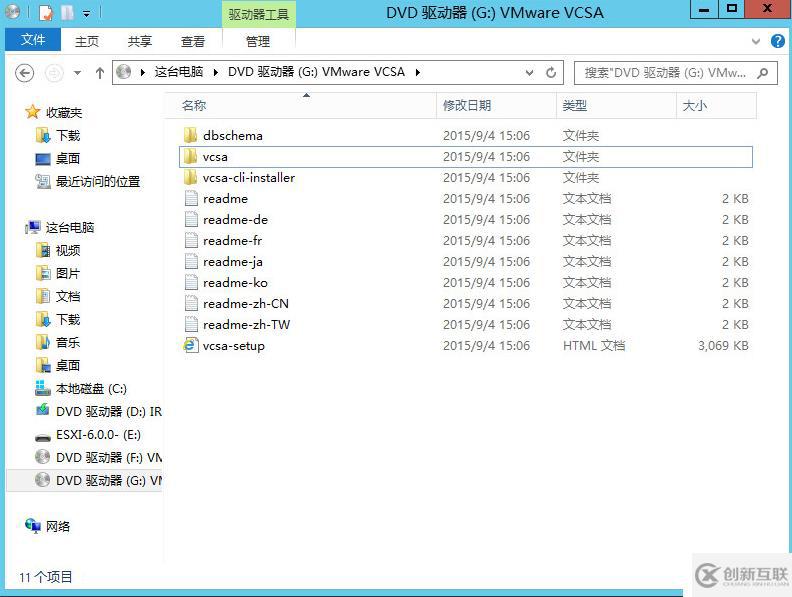Sort by 名称 column header

pyautogui.click(x=301, y=106)
